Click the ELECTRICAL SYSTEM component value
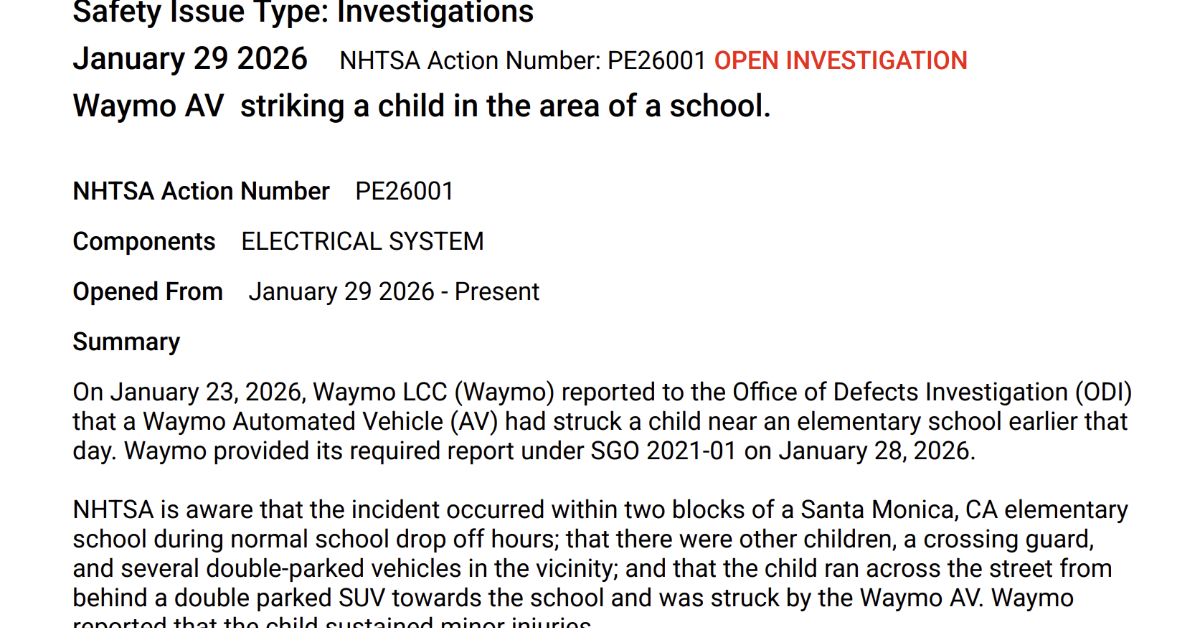1200x628 pixels. pos(362,241)
